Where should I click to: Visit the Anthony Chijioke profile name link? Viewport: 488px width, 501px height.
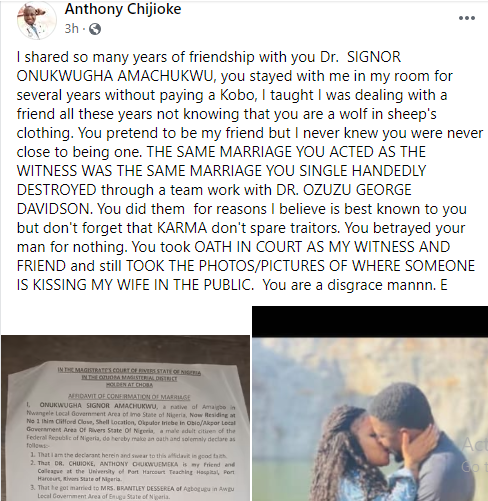pos(123,9)
